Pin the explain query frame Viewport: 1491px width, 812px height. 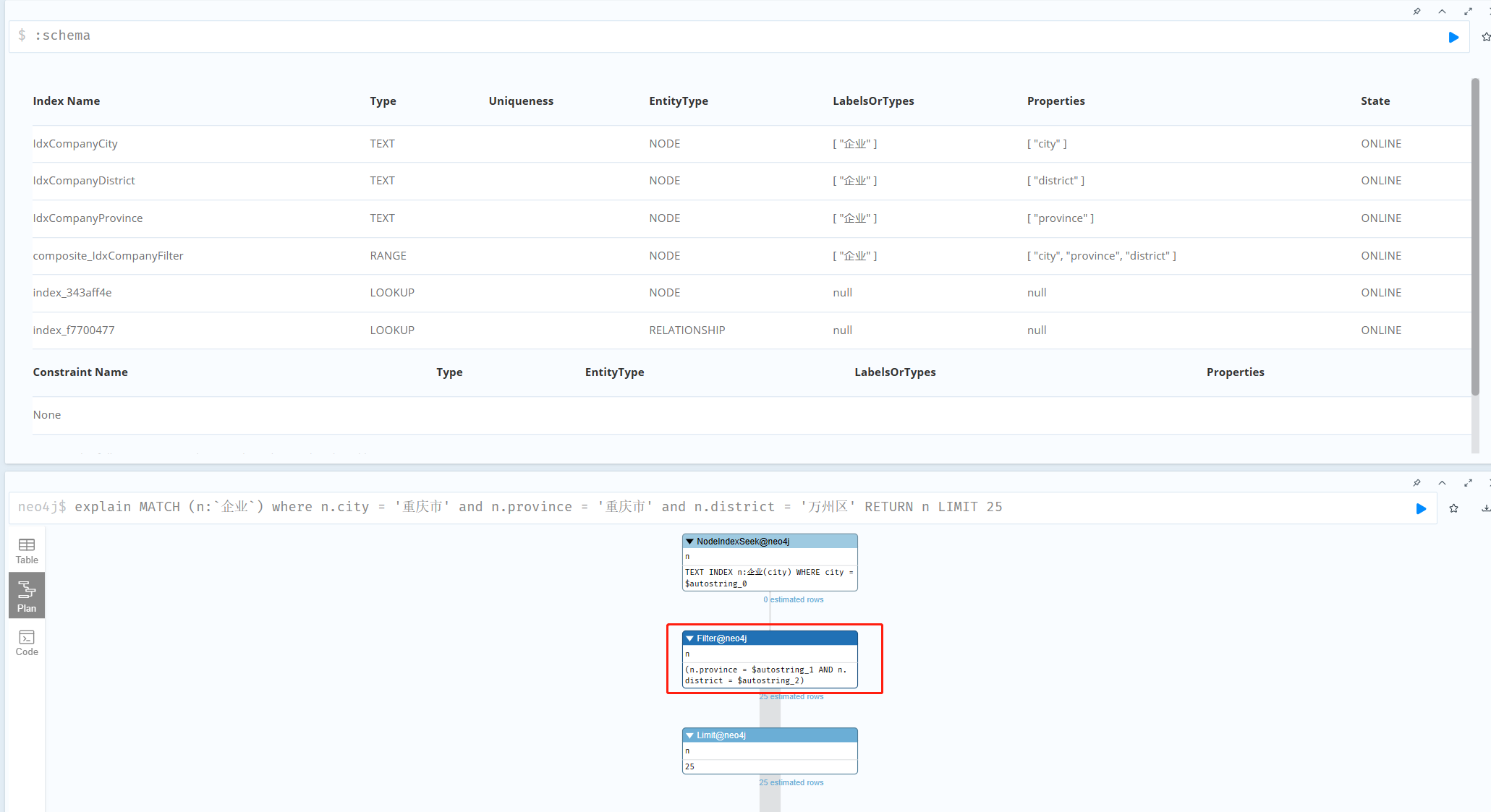click(1416, 483)
